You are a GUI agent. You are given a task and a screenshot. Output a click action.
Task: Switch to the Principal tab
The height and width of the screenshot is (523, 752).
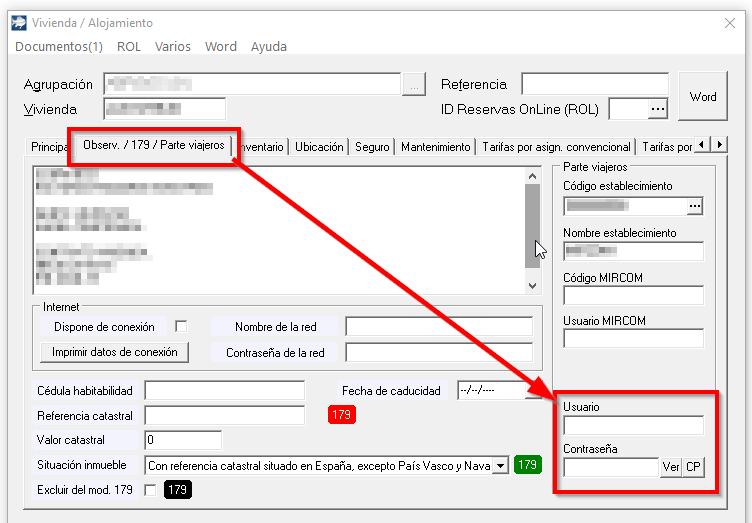pyautogui.click(x=48, y=147)
